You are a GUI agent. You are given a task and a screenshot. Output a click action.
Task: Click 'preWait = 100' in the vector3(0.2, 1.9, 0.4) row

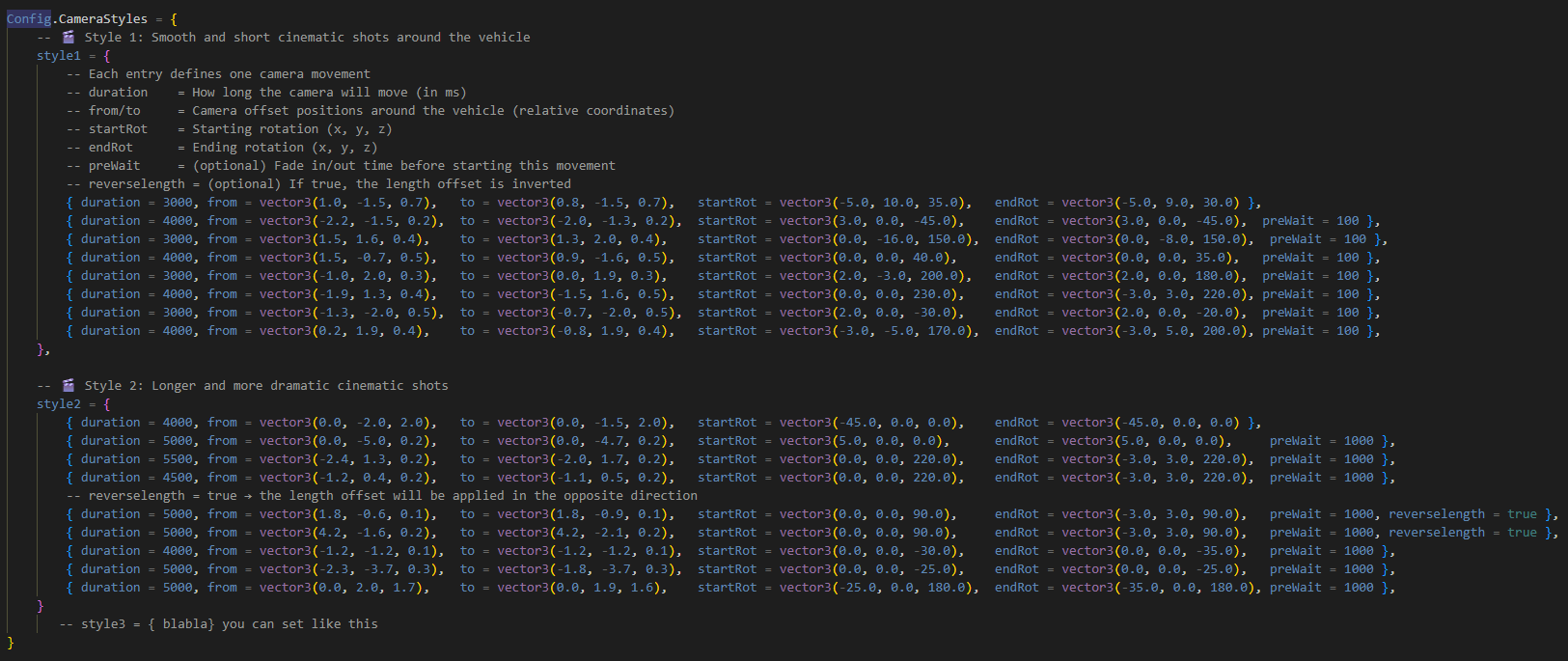pos(1310,331)
